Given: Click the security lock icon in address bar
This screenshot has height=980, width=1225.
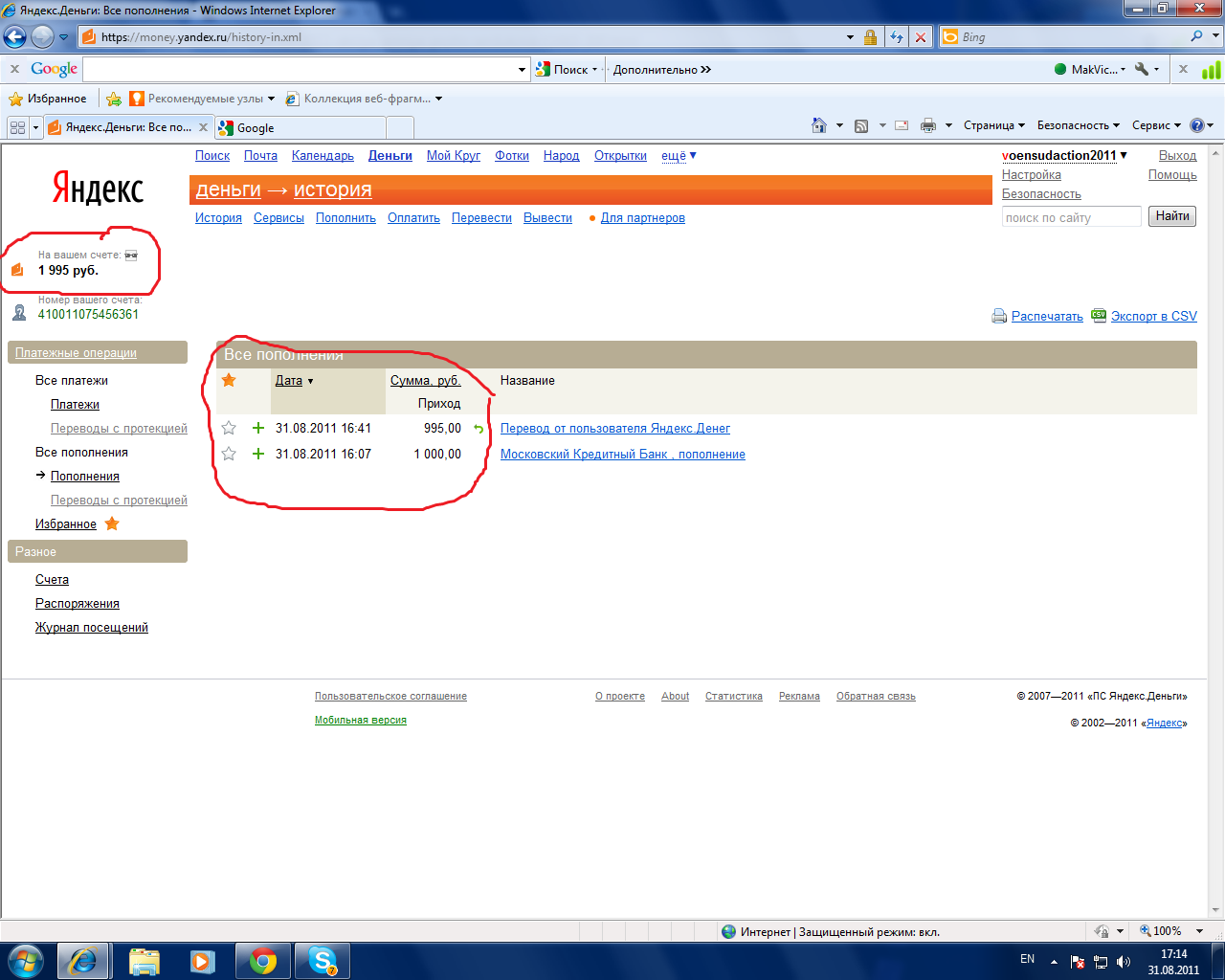Looking at the screenshot, I should (x=870, y=37).
